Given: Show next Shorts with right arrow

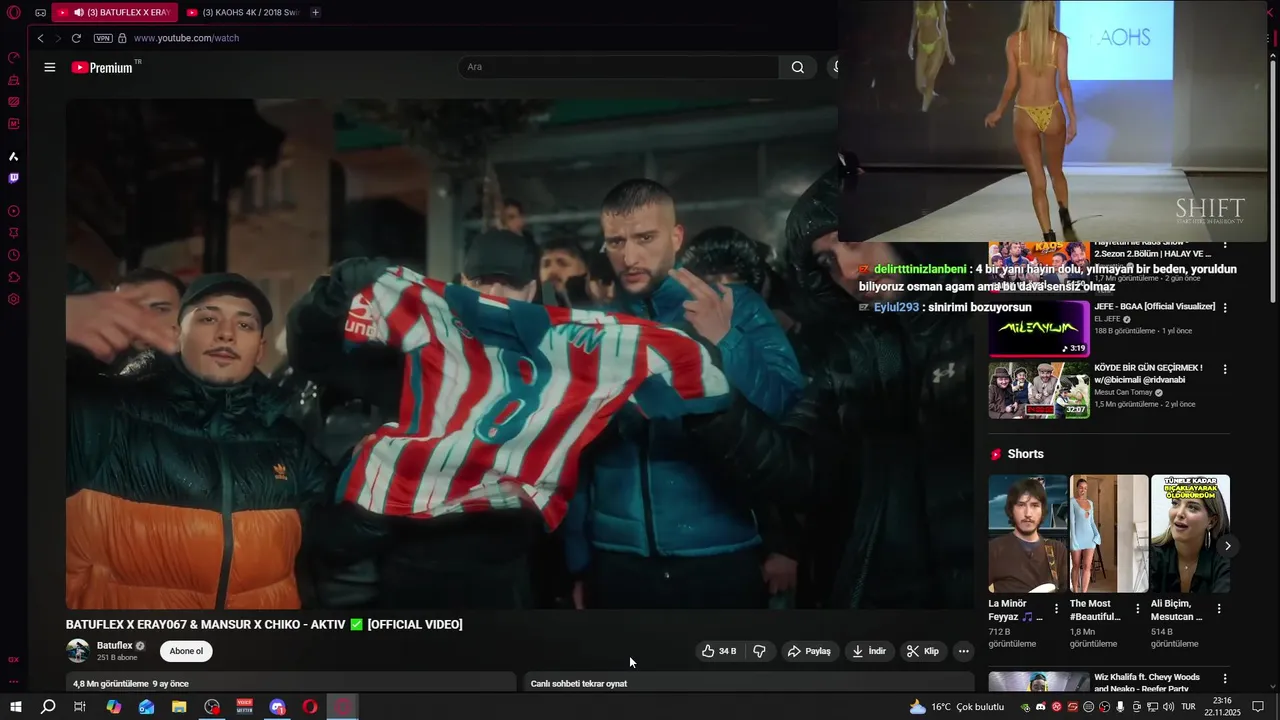Looking at the screenshot, I should [x=1227, y=546].
